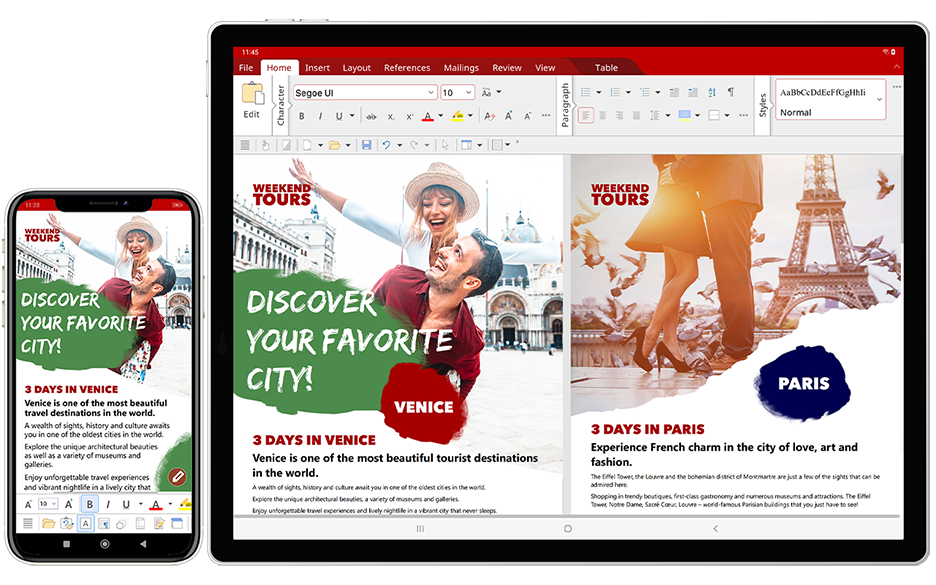Viewport: 936px width, 585px height.
Task: Select justify alignment in Paragraph group
Action: pyautogui.click(x=636, y=115)
